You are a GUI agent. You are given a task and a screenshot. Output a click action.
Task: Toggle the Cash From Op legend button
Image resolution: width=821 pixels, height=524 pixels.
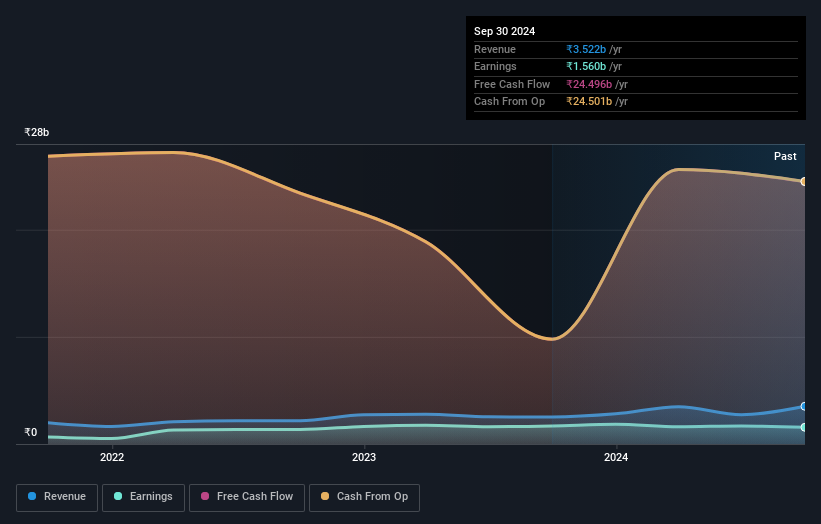tap(364, 497)
